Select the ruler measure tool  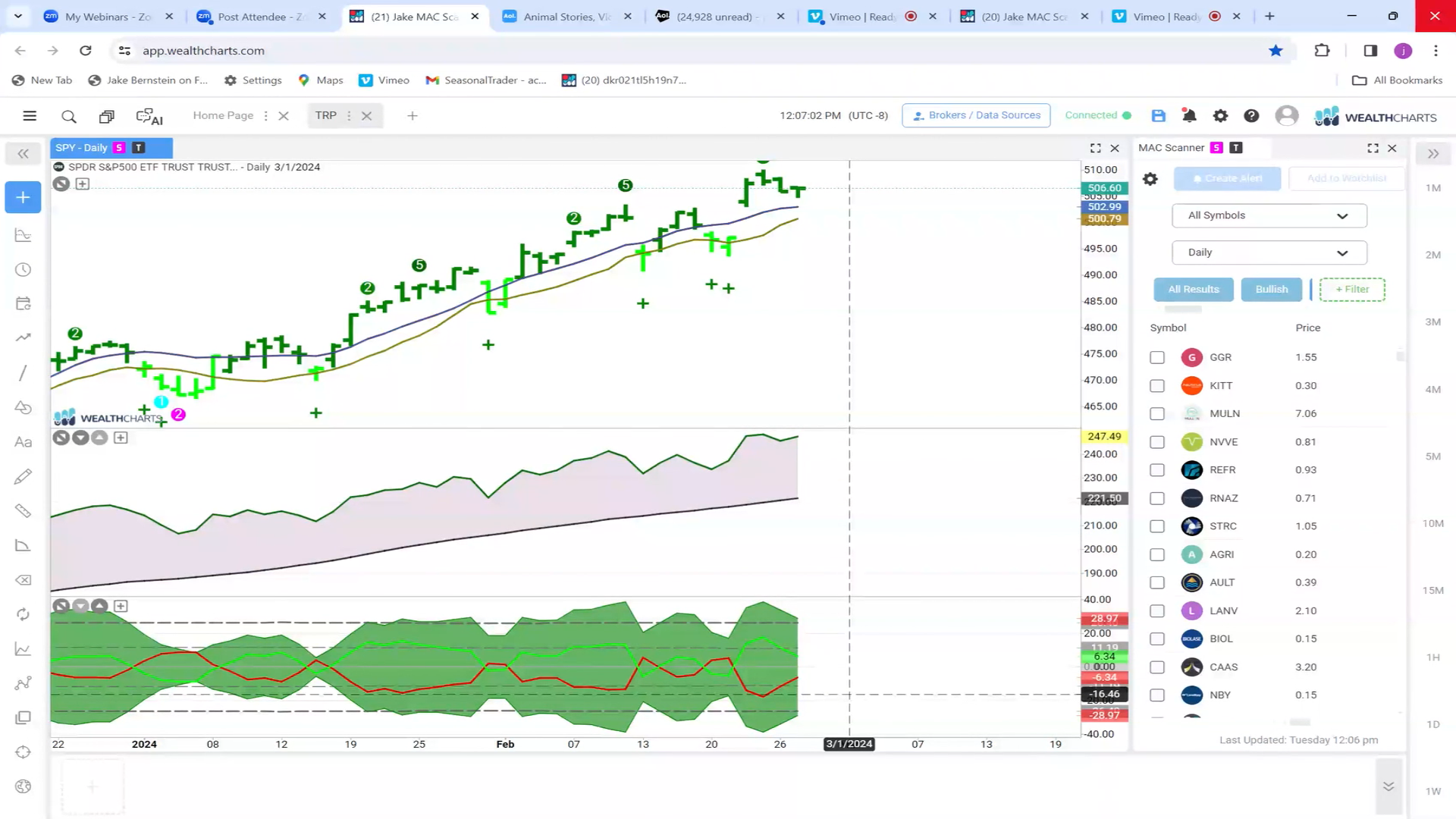[x=23, y=511]
